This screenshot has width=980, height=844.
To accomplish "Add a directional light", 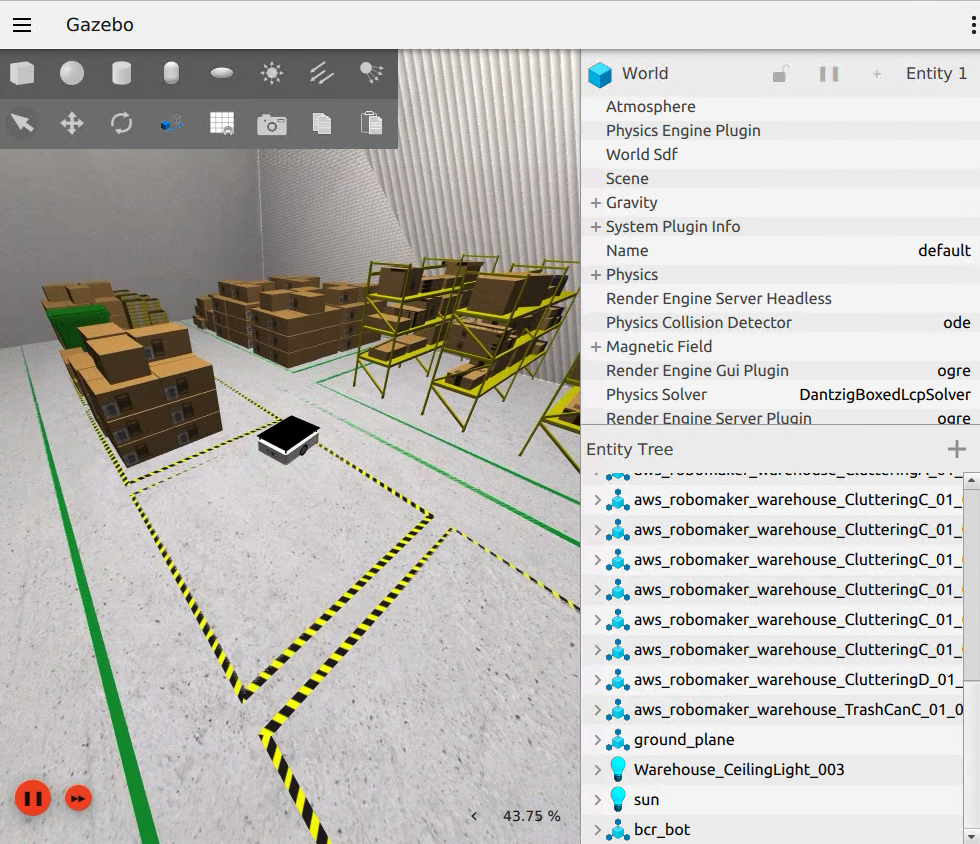I will tap(322, 73).
